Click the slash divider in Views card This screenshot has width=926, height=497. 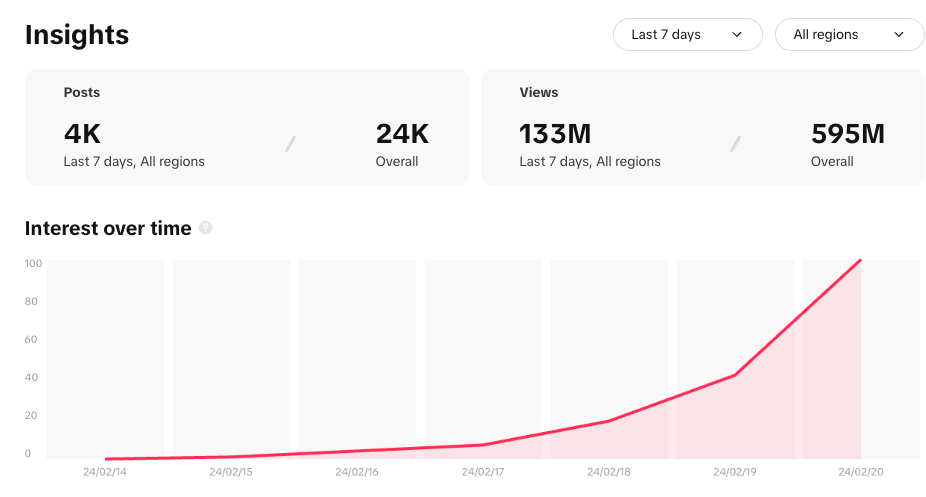(735, 144)
